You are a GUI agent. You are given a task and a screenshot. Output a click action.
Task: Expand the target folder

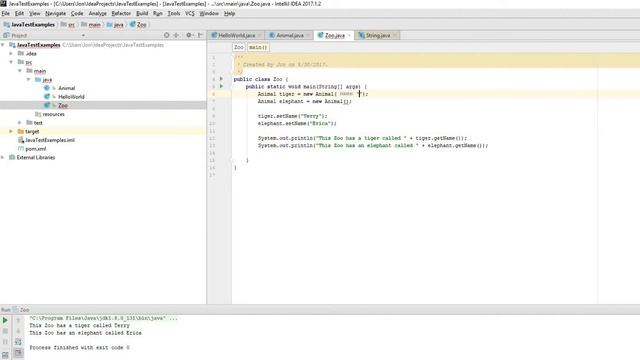click(x=11, y=131)
